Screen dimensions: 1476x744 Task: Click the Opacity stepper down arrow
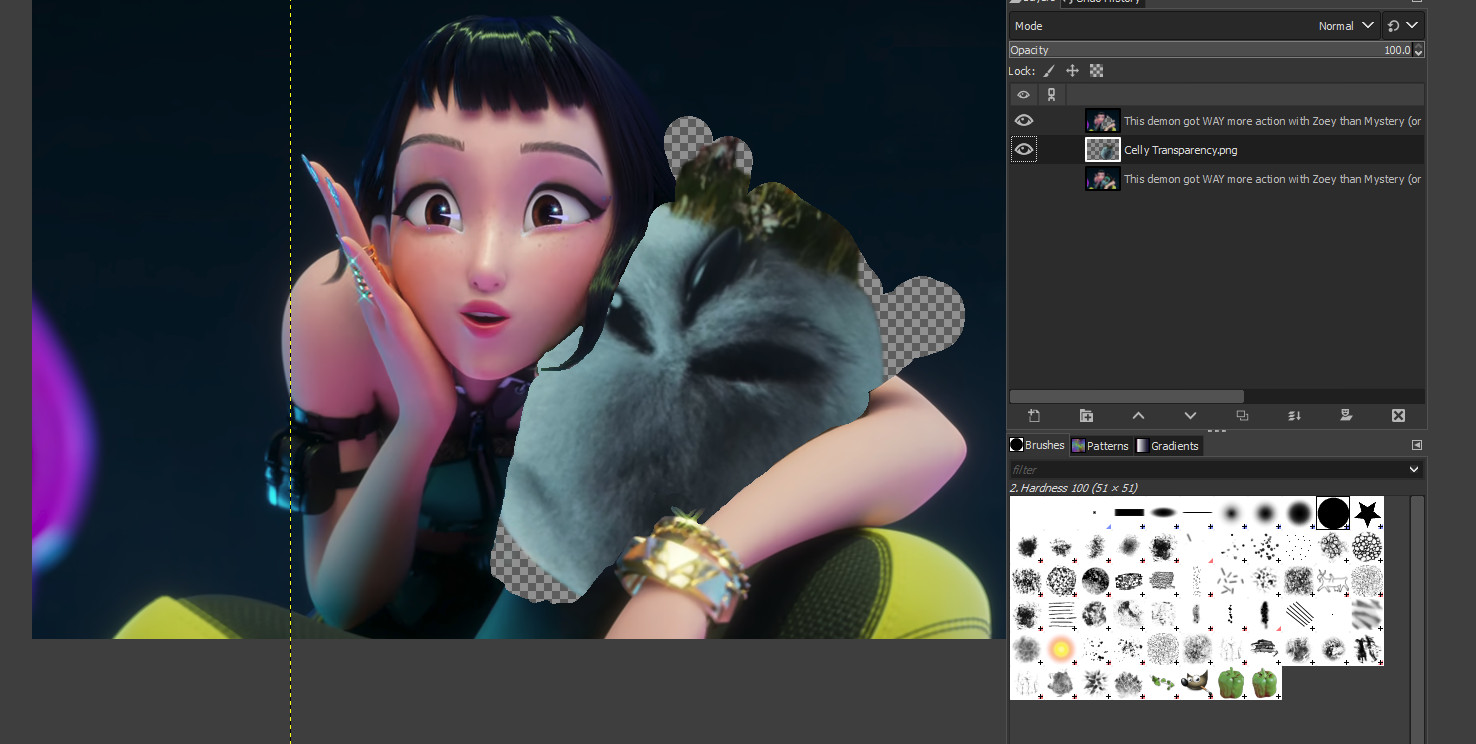pos(1419,54)
